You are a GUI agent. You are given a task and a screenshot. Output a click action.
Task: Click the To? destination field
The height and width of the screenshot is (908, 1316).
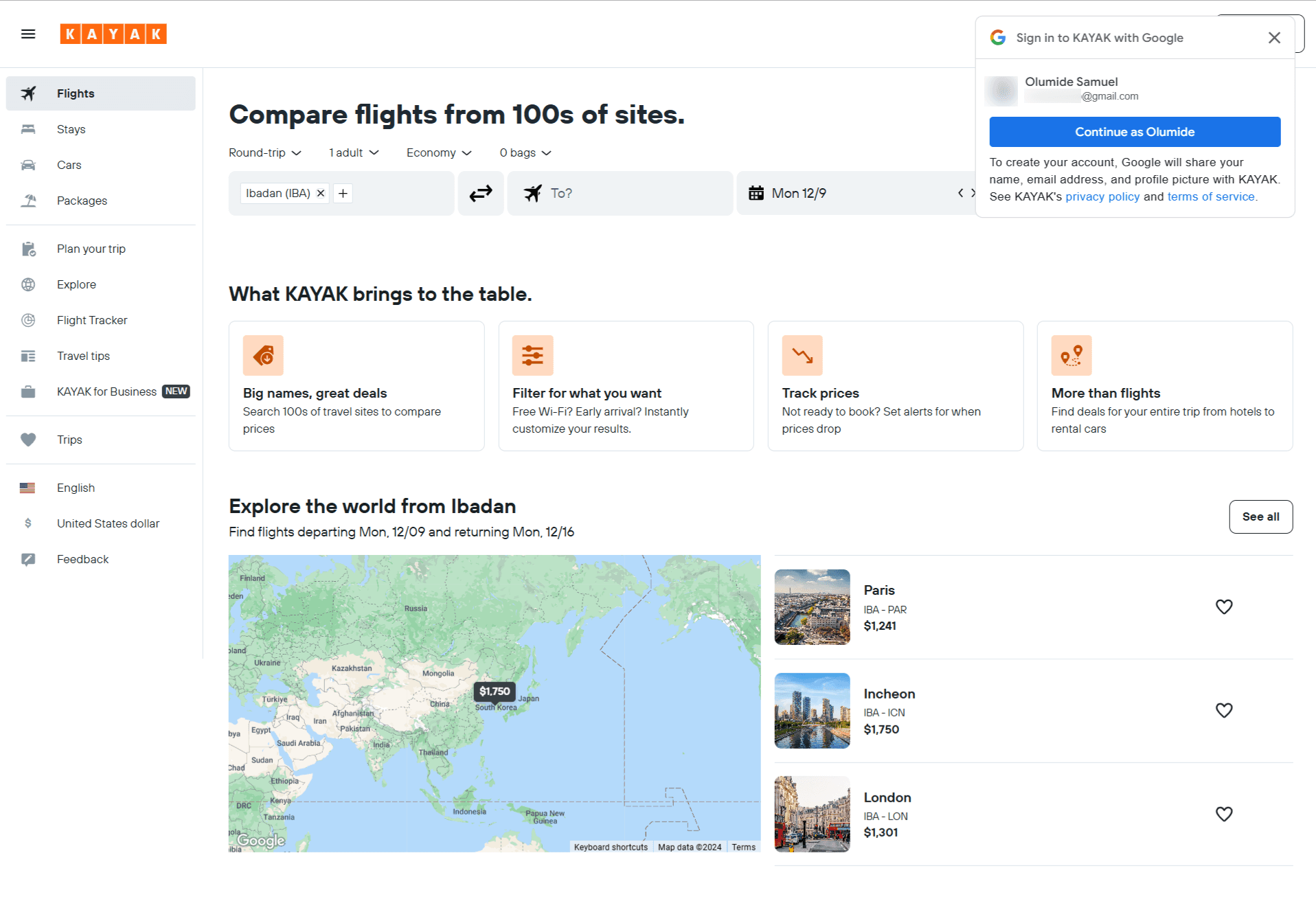(620, 193)
